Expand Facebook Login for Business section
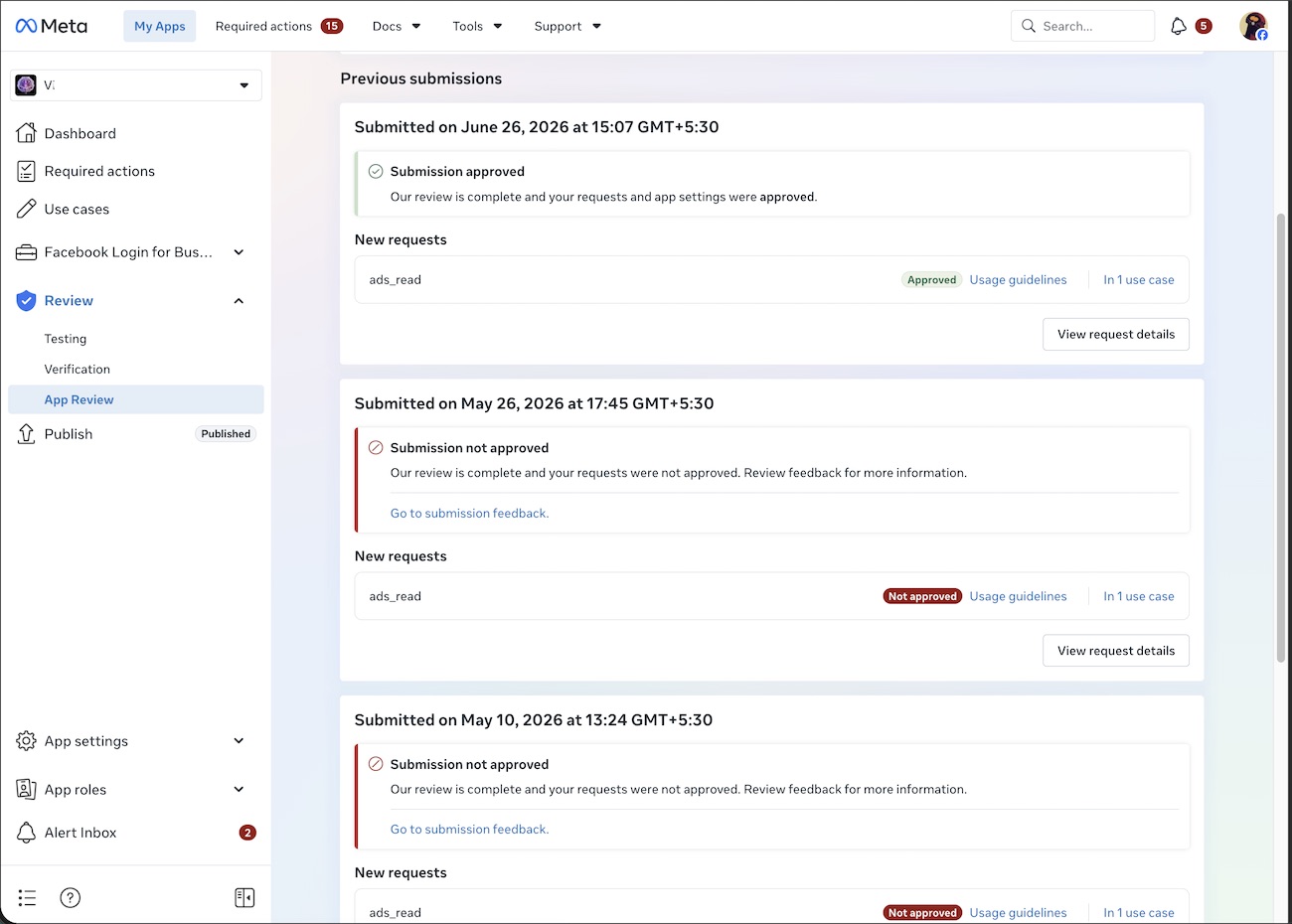Image resolution: width=1292 pixels, height=924 pixels. 239,252
